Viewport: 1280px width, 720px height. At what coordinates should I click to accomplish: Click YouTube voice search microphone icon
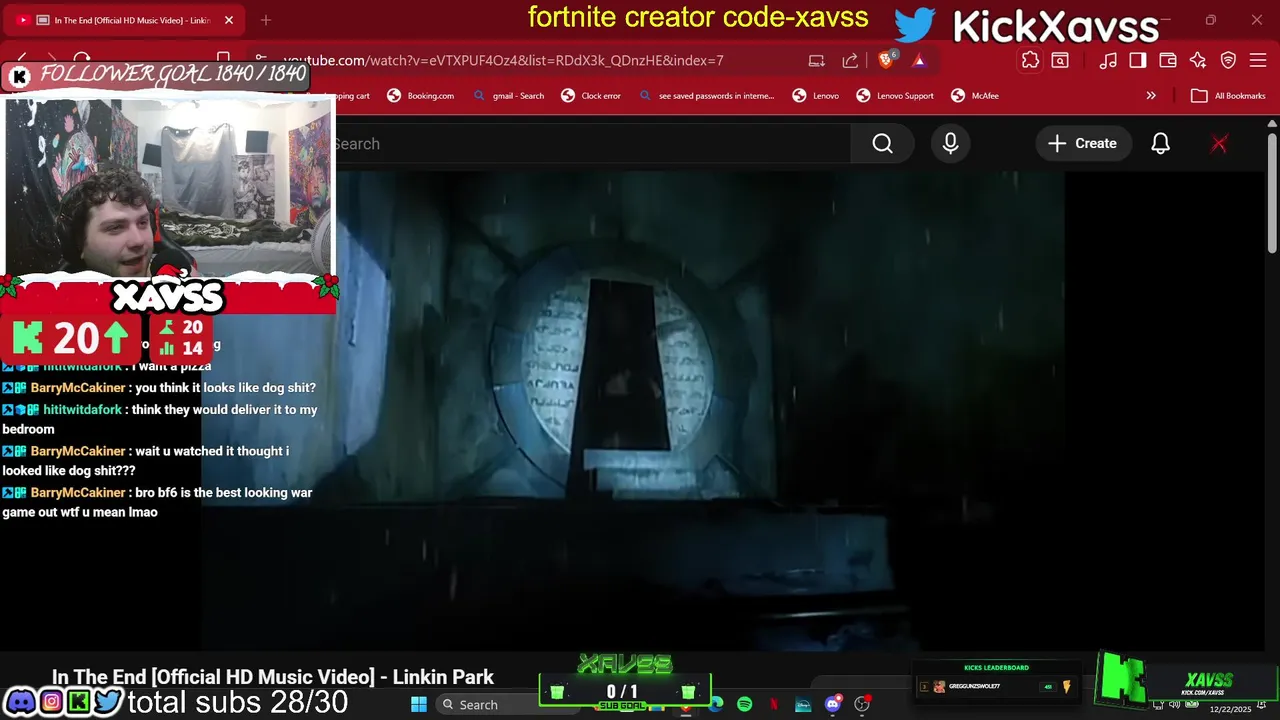950,144
